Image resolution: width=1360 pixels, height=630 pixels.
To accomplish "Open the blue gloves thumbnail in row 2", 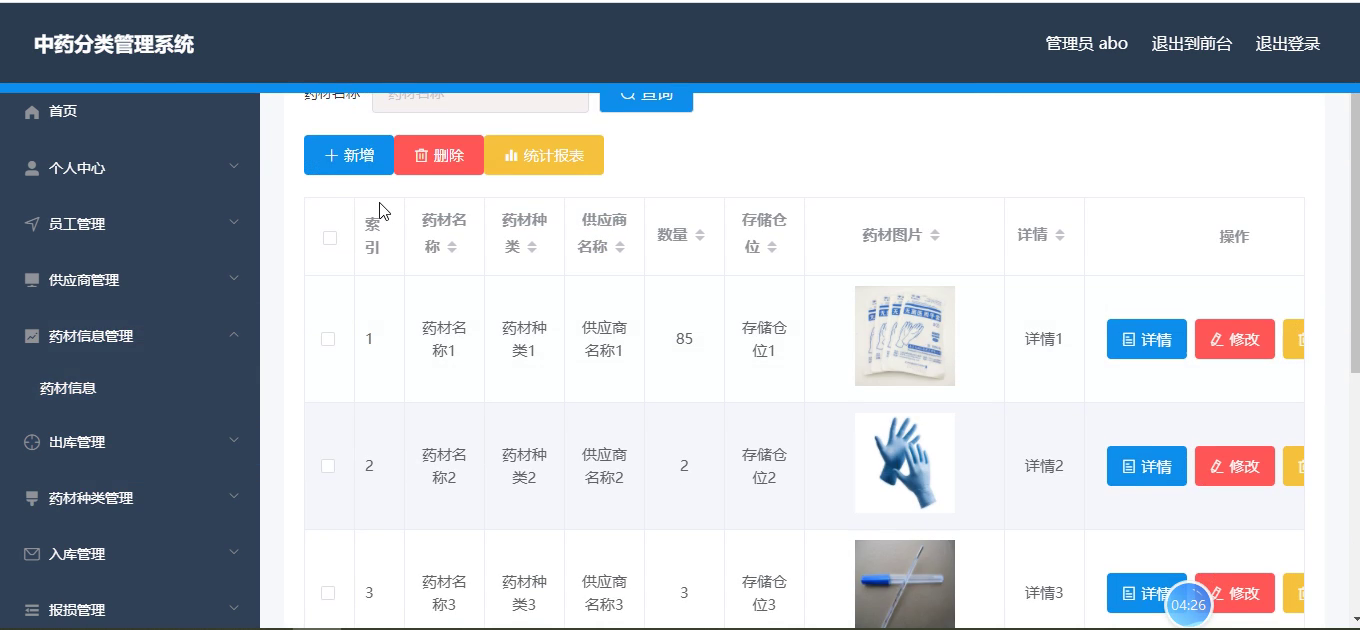I will point(905,463).
